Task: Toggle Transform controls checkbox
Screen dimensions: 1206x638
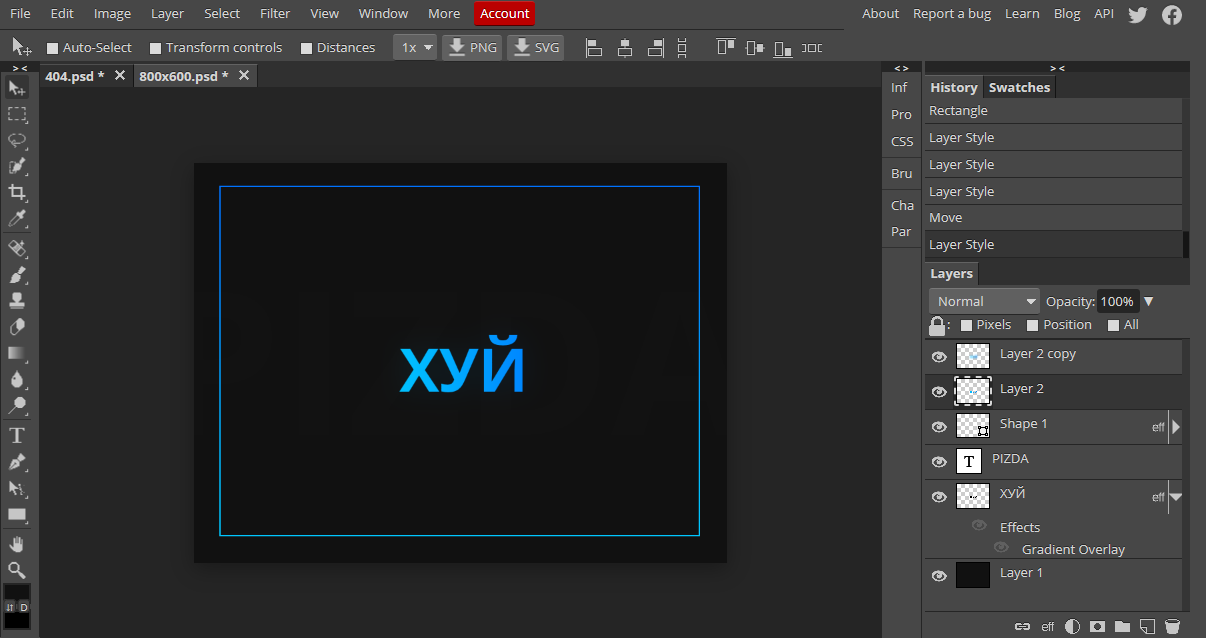Action: point(155,48)
